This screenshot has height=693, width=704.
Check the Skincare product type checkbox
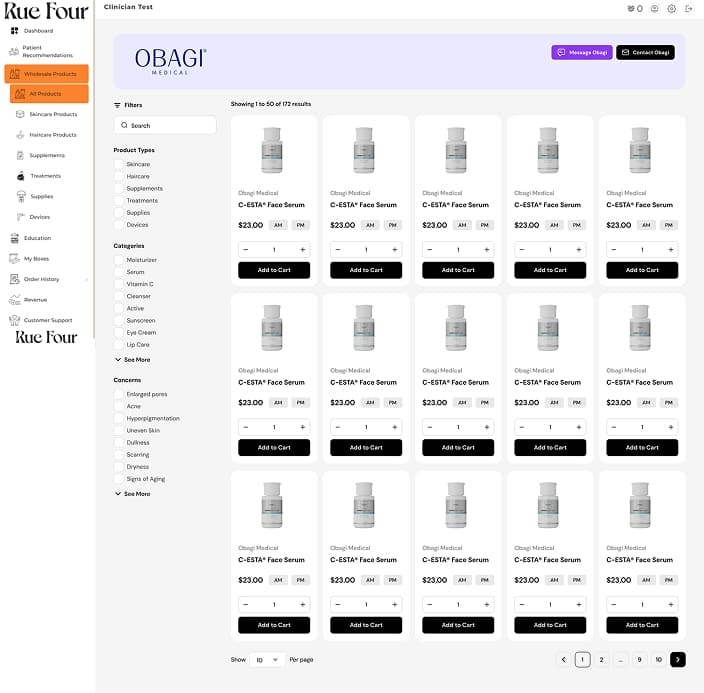pyautogui.click(x=119, y=164)
